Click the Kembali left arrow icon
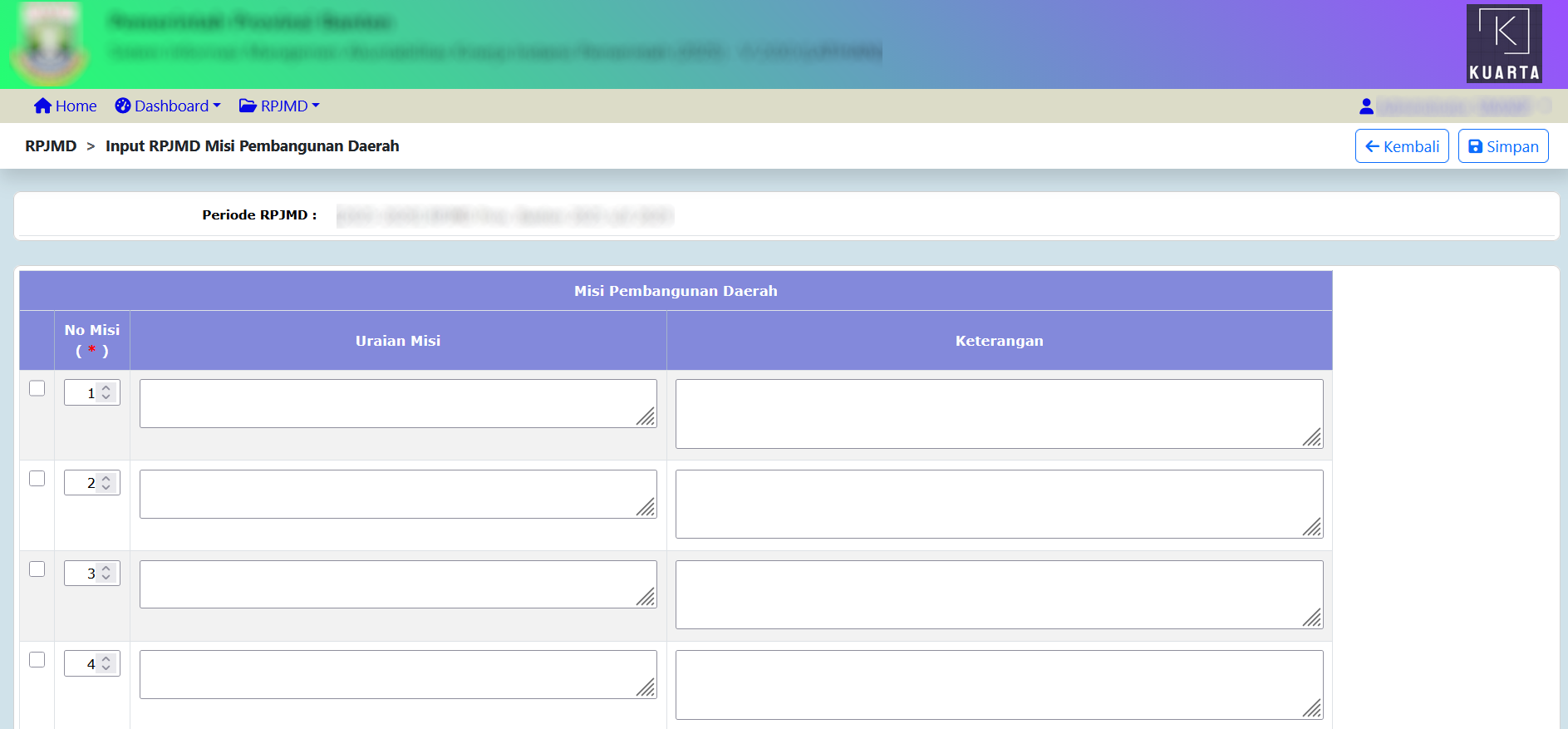The image size is (1568, 729). coord(1372,146)
